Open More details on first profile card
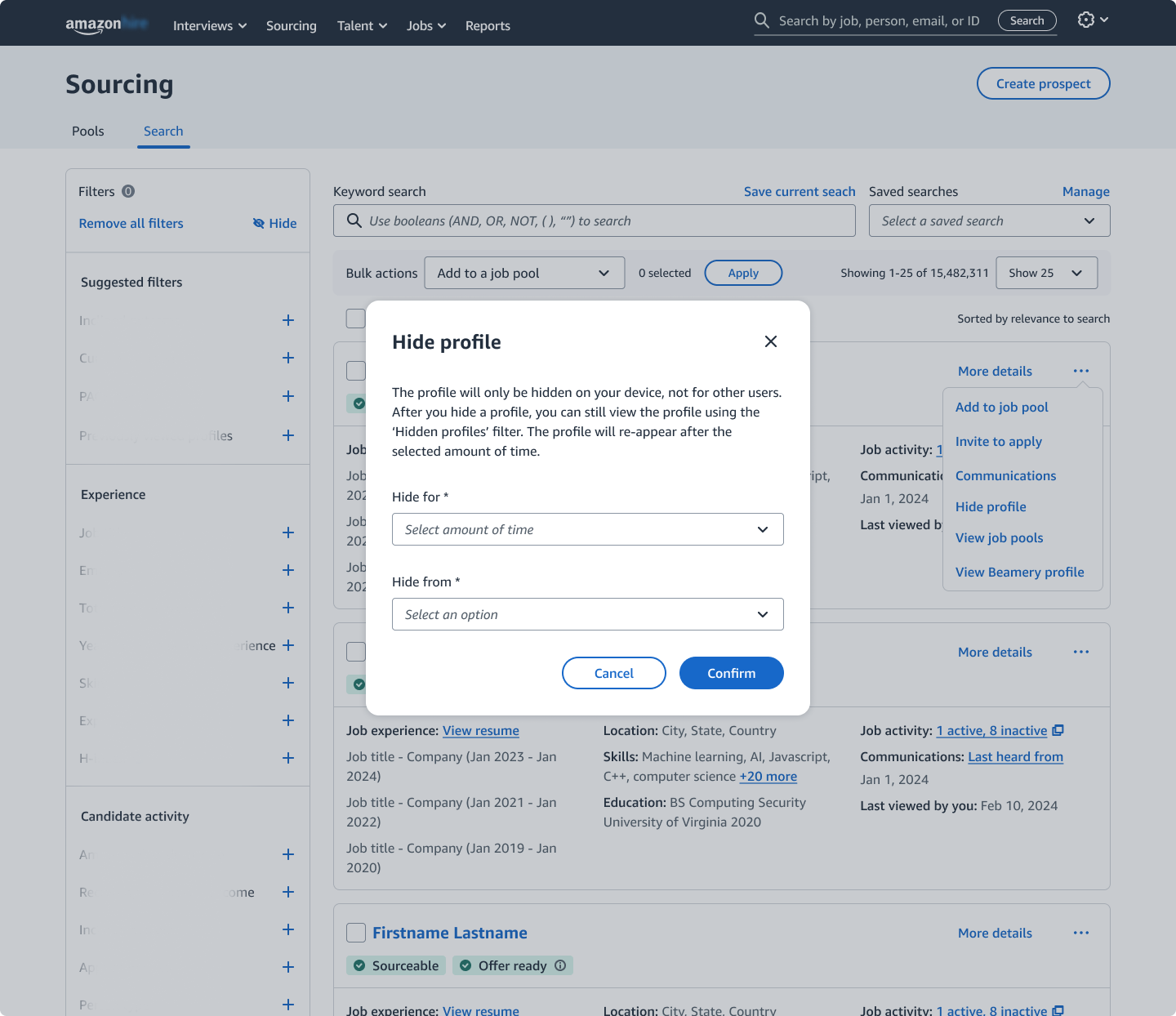The height and width of the screenshot is (1016, 1176). (995, 371)
